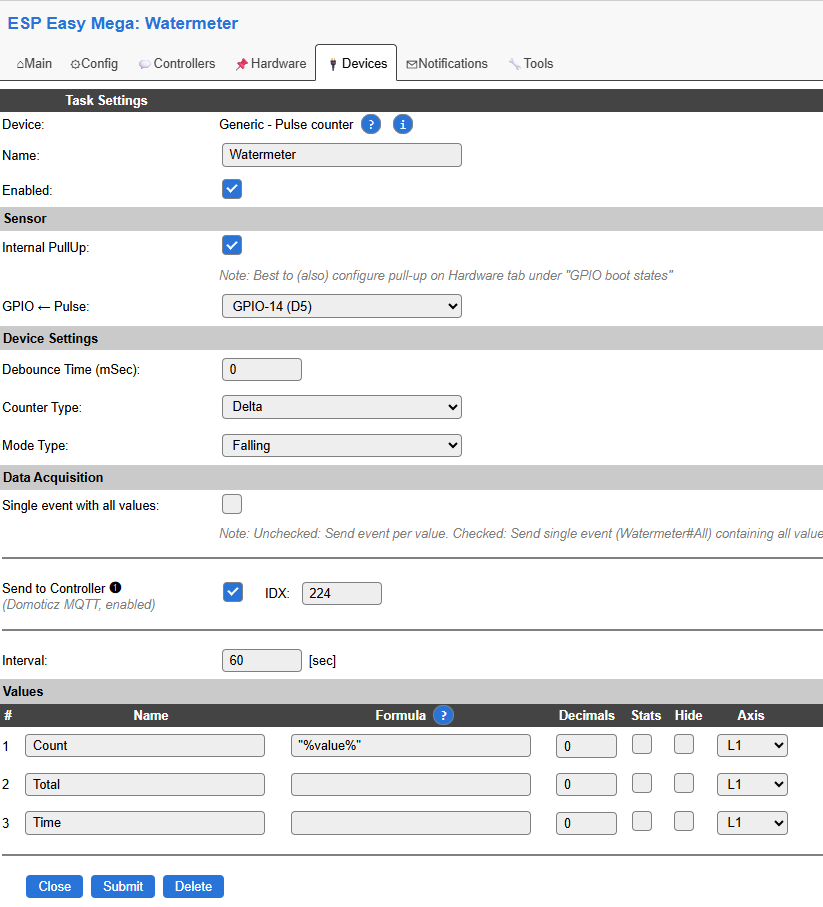Open the Tools tab
Screen dimensions: 823x907
tap(530, 63)
